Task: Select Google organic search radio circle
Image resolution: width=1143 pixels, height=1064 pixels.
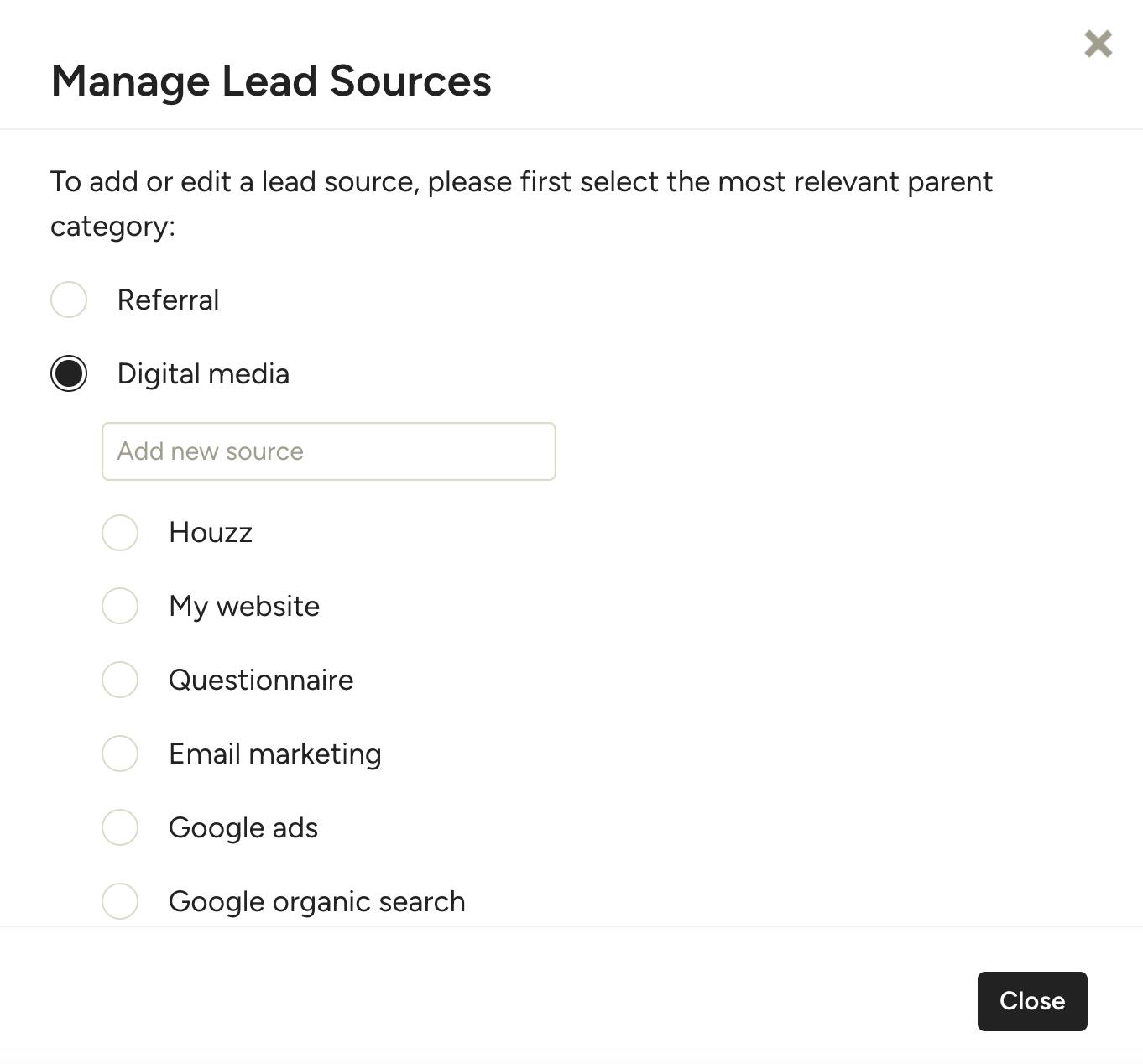Action: click(120, 901)
